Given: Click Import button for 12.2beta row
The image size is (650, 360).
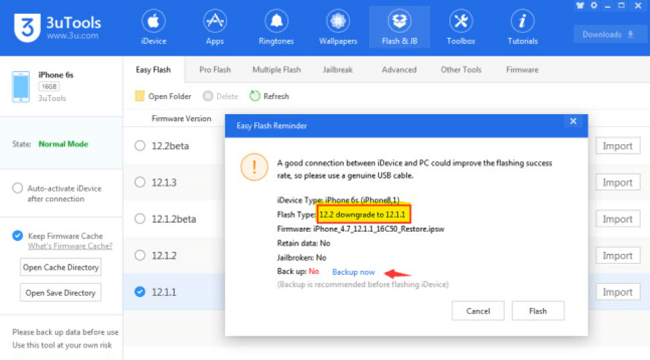Looking at the screenshot, I should click(x=618, y=146).
